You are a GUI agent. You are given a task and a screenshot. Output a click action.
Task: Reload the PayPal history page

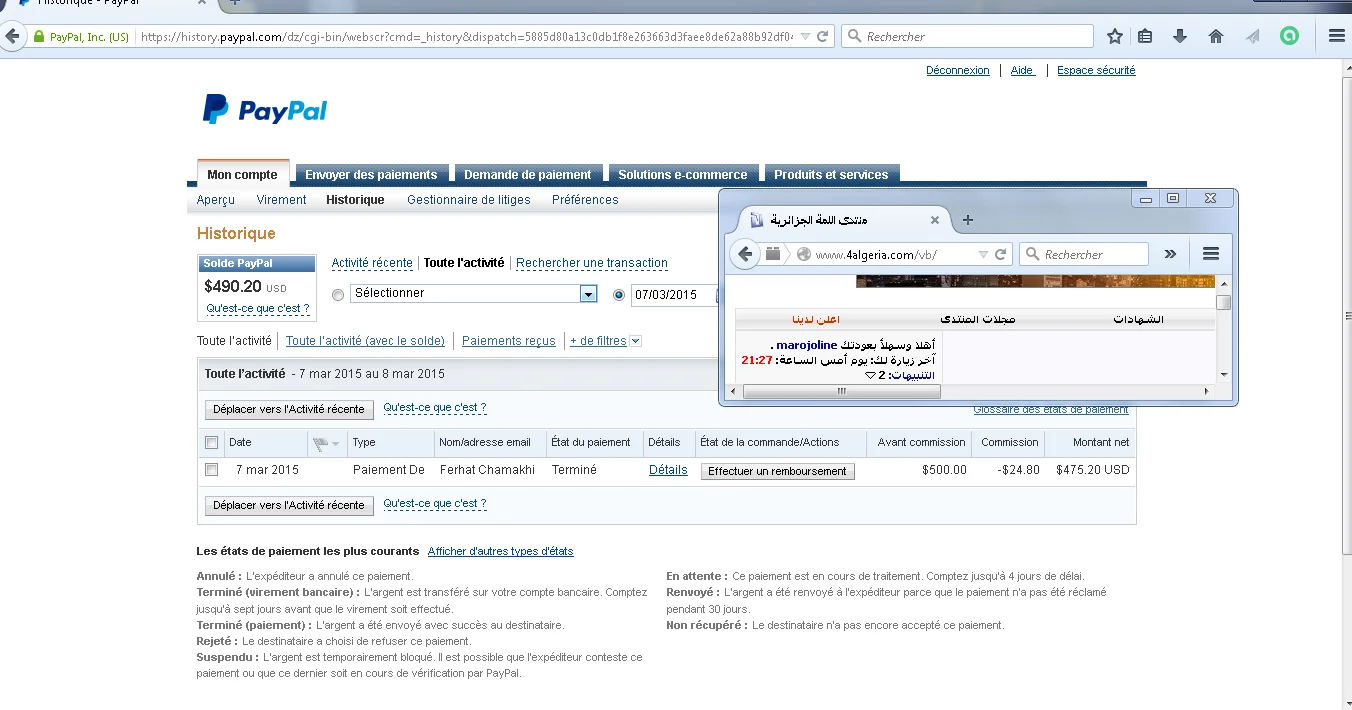pos(822,37)
